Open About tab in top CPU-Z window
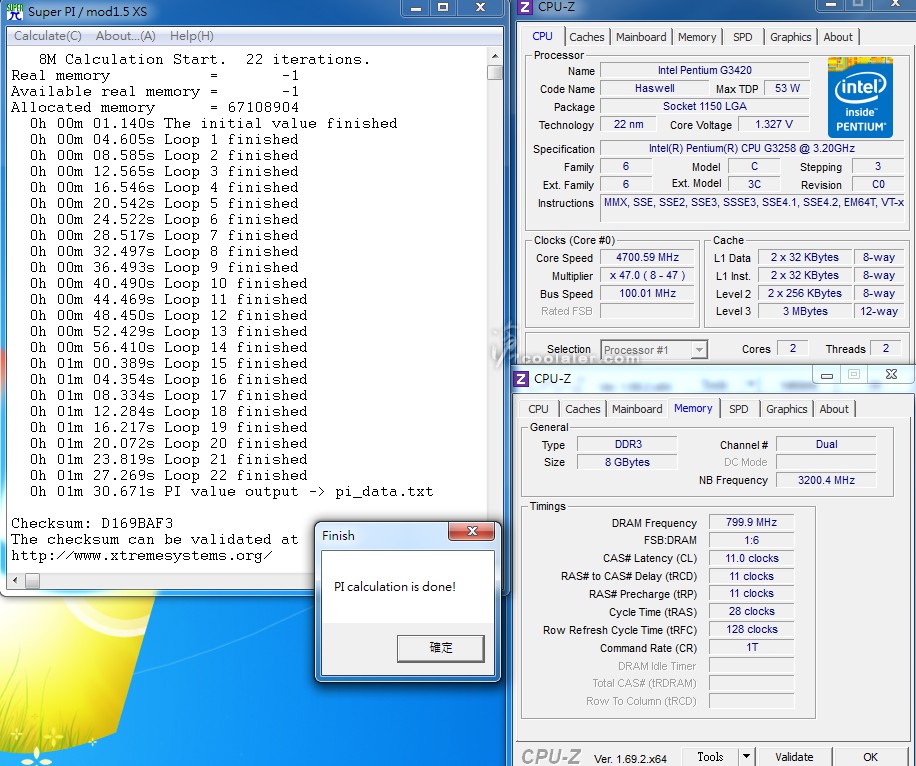 click(x=838, y=37)
